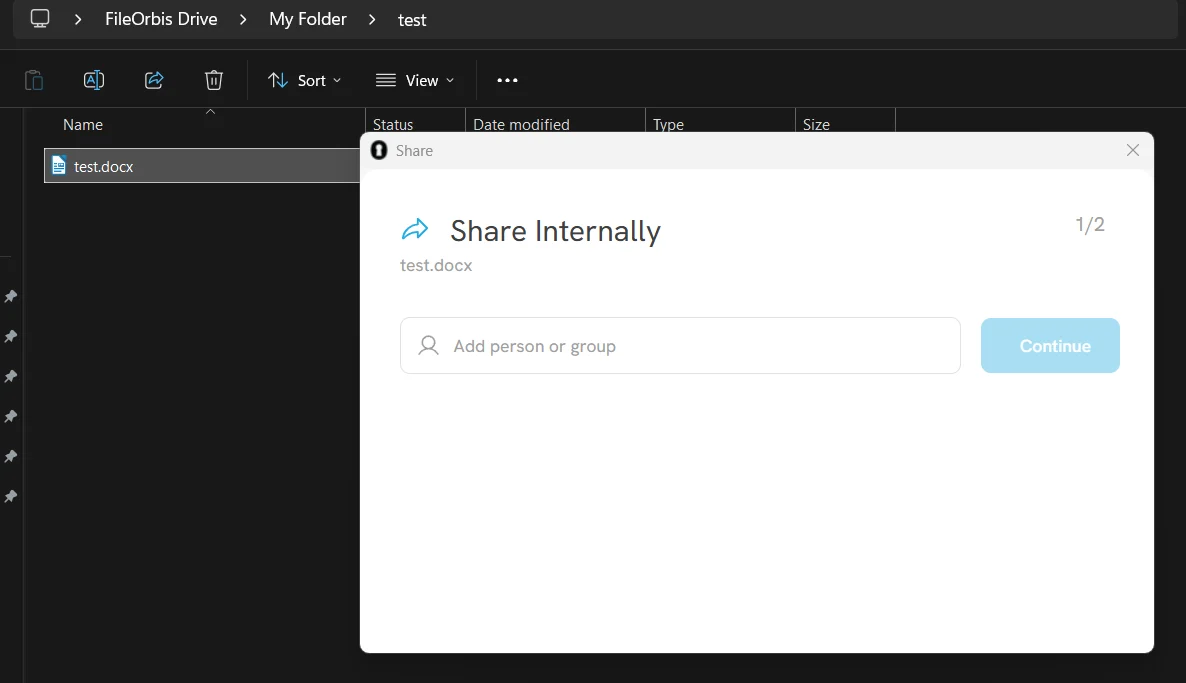Expand the View dropdown menu
The height and width of the screenshot is (683, 1186).
click(415, 80)
